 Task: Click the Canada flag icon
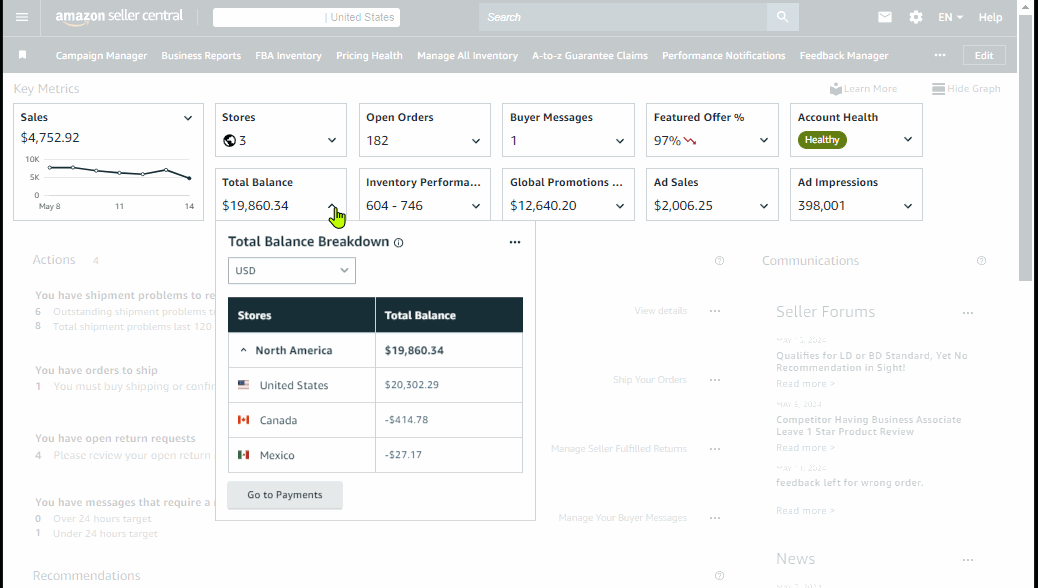coord(244,420)
